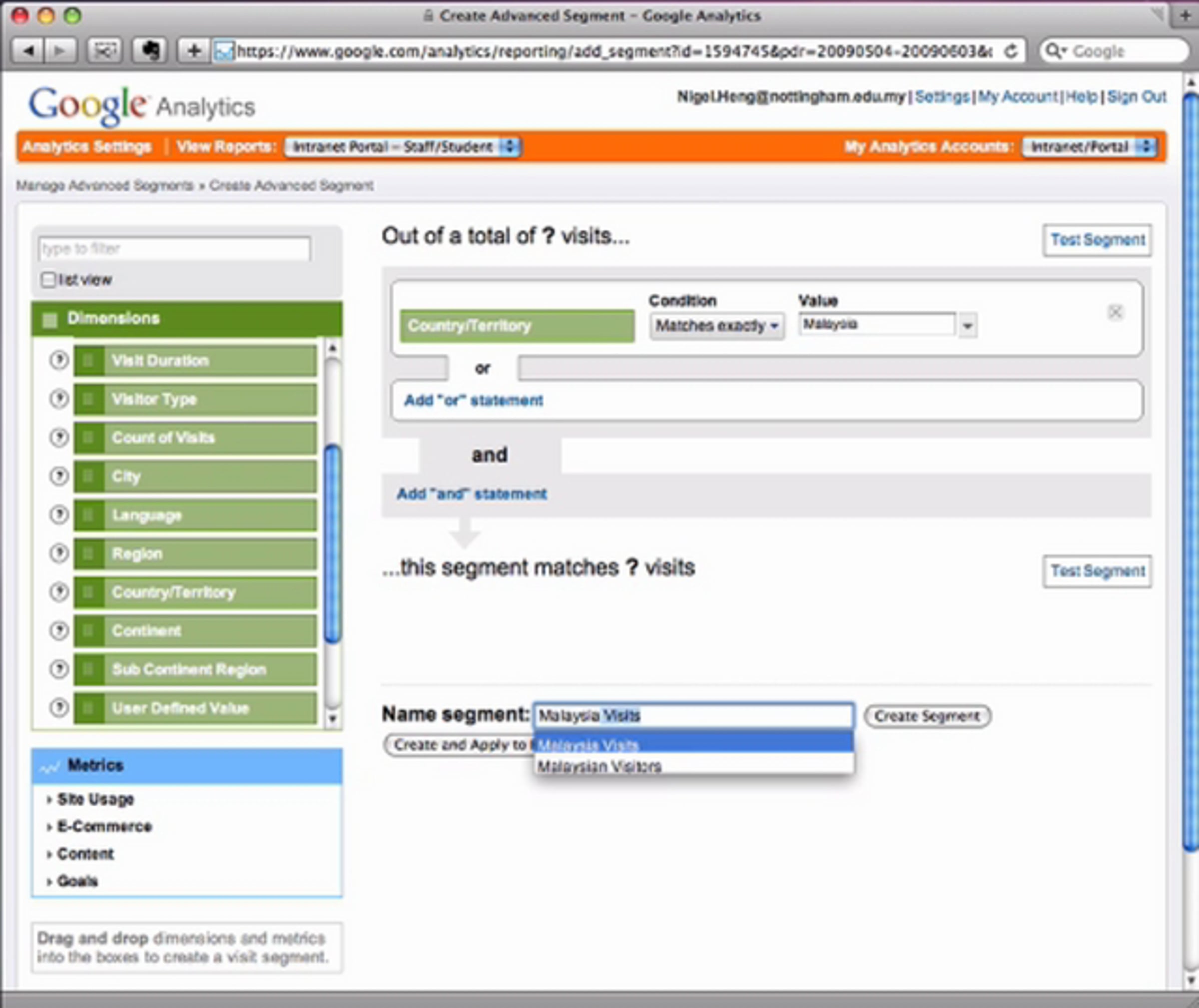Screen dimensions: 1199x1008
Task: Open the Safari bookmarks toolbar icon
Action: tap(104, 51)
